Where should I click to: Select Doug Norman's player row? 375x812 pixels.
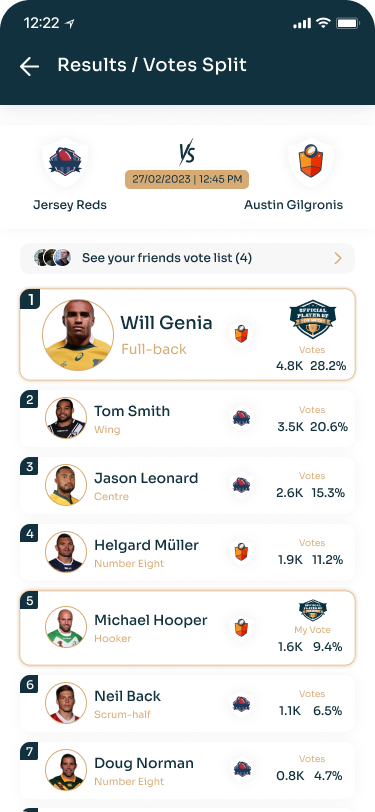tap(188, 770)
